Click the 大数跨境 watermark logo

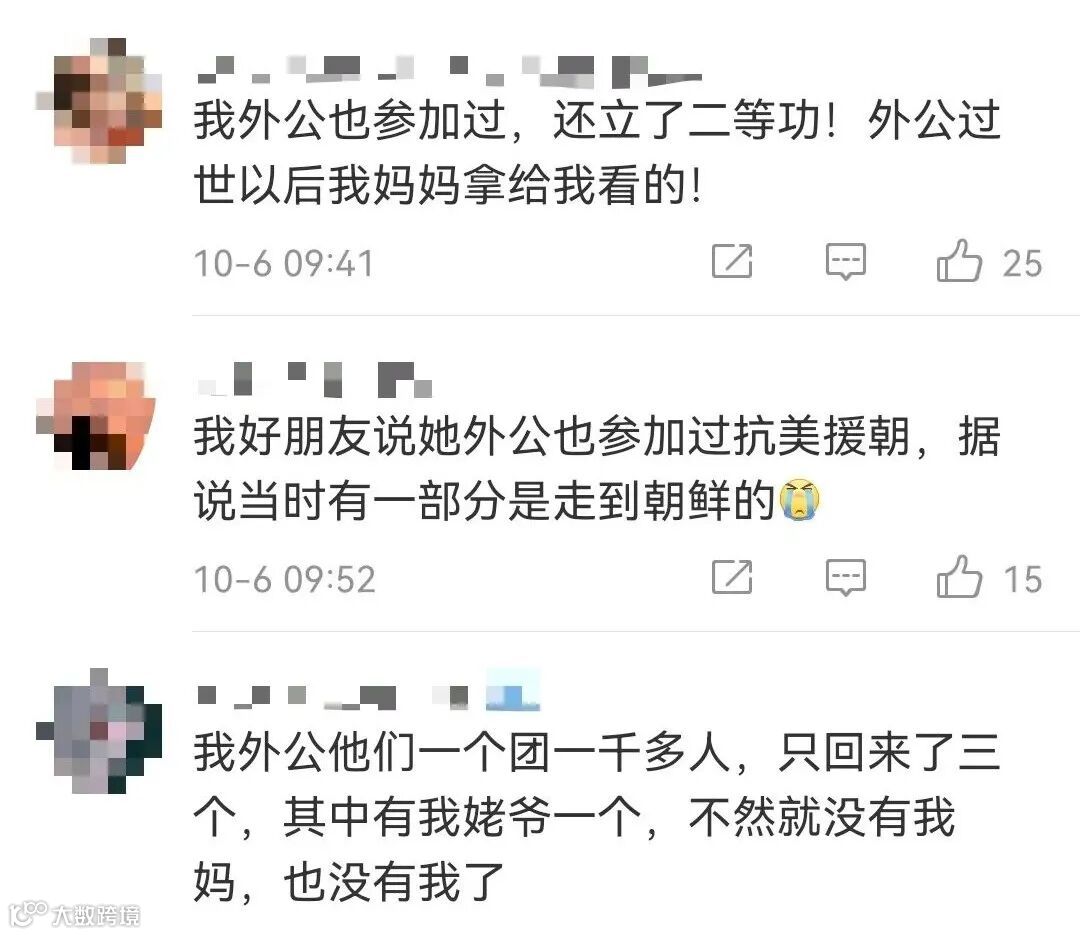click(x=76, y=914)
